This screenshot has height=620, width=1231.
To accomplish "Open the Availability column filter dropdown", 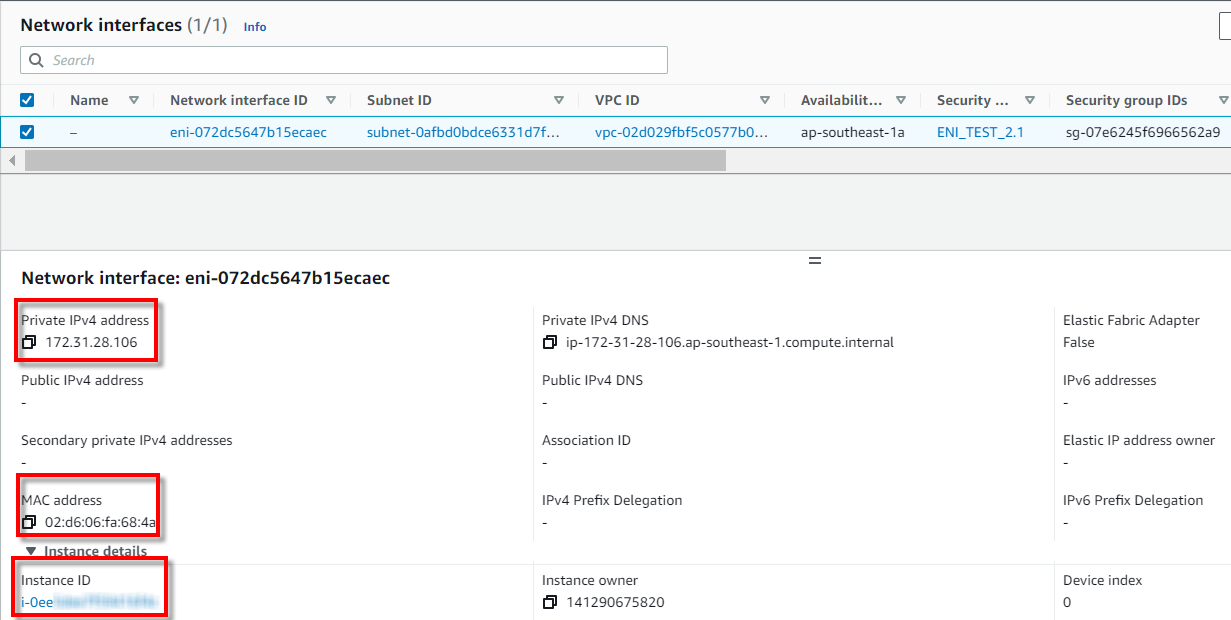I will coord(901,100).
